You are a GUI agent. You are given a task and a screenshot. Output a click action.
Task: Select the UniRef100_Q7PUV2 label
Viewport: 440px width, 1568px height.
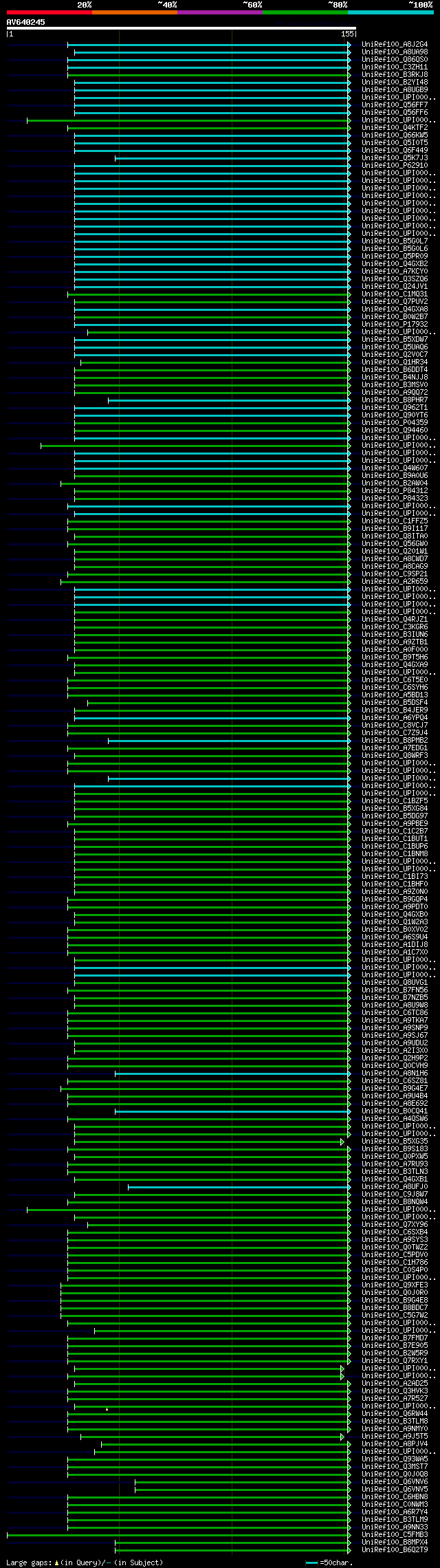pyautogui.click(x=395, y=301)
